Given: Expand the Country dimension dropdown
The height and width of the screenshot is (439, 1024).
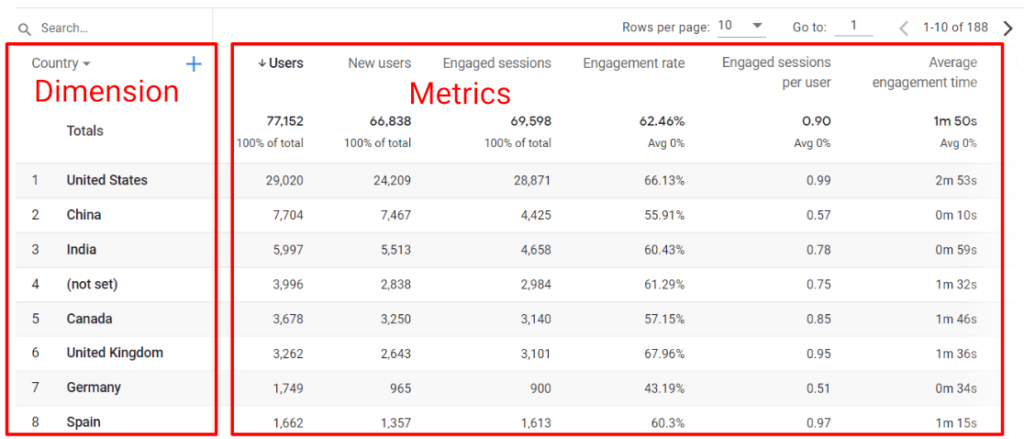Looking at the screenshot, I should click(x=87, y=64).
